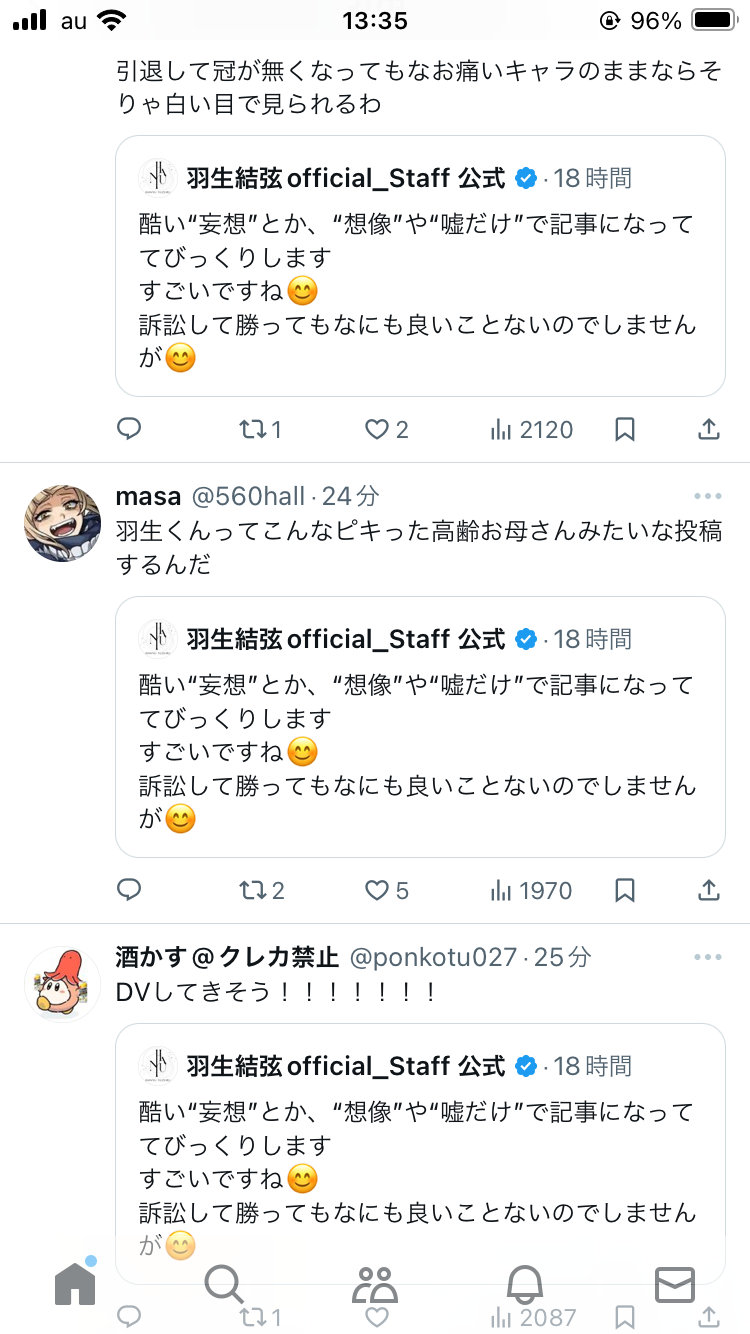Viewport: 750px width, 1334px height.
Task: Open more options for masa's post
Action: point(707,496)
